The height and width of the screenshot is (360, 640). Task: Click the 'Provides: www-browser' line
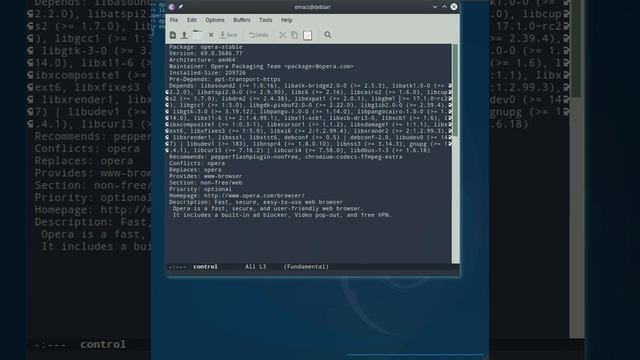pyautogui.click(x=205, y=176)
